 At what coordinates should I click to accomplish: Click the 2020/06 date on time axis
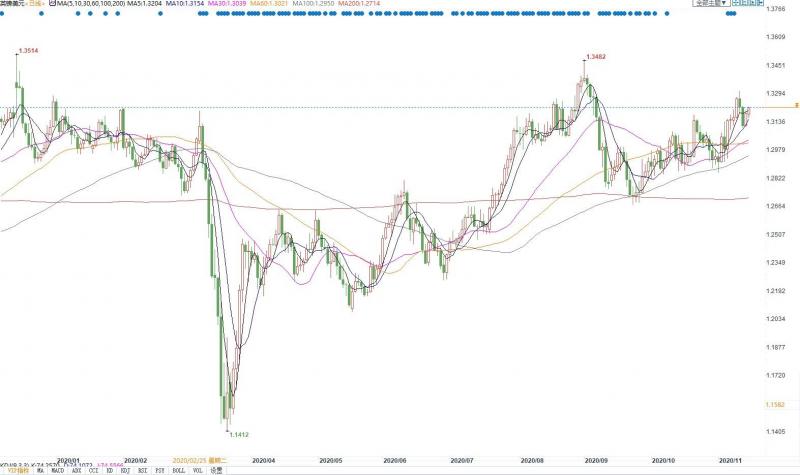395,460
